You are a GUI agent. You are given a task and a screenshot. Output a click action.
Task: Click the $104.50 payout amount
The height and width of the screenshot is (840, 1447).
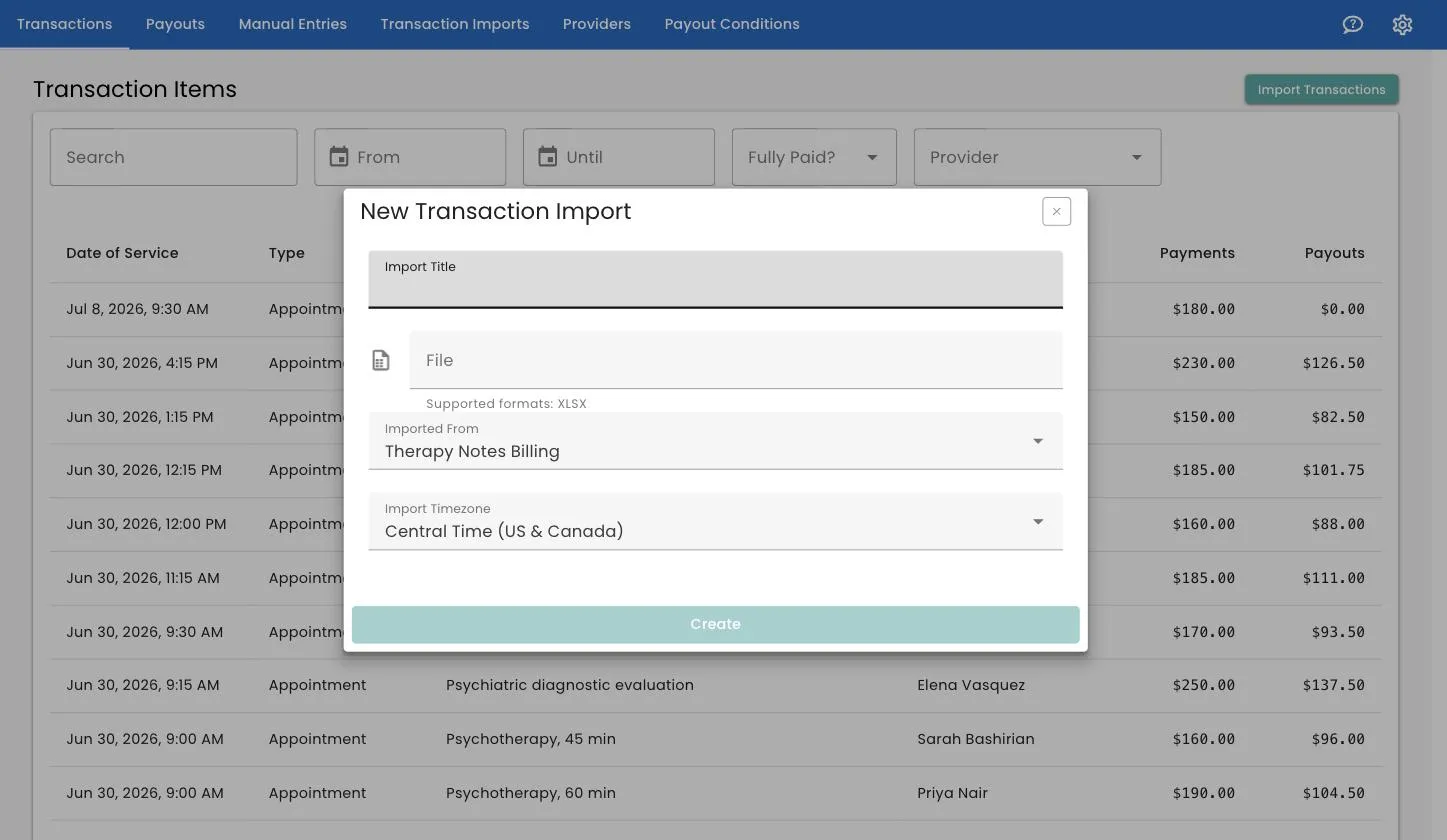coord(1334,793)
